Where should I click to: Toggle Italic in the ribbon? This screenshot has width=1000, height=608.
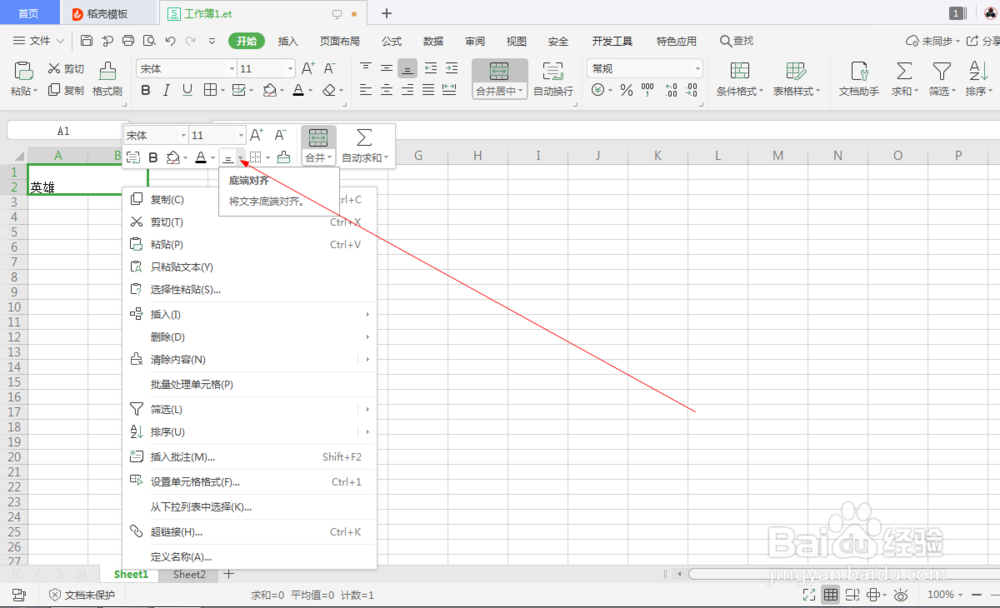coord(166,90)
